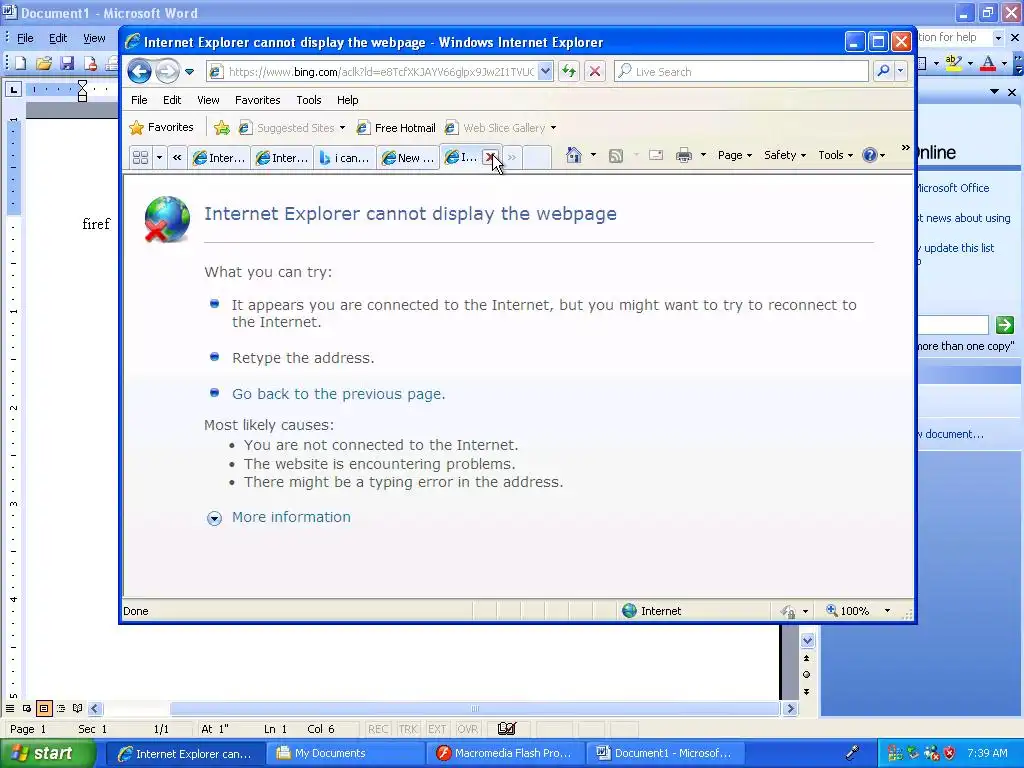Click the Quick Tabs icon

tap(140, 157)
